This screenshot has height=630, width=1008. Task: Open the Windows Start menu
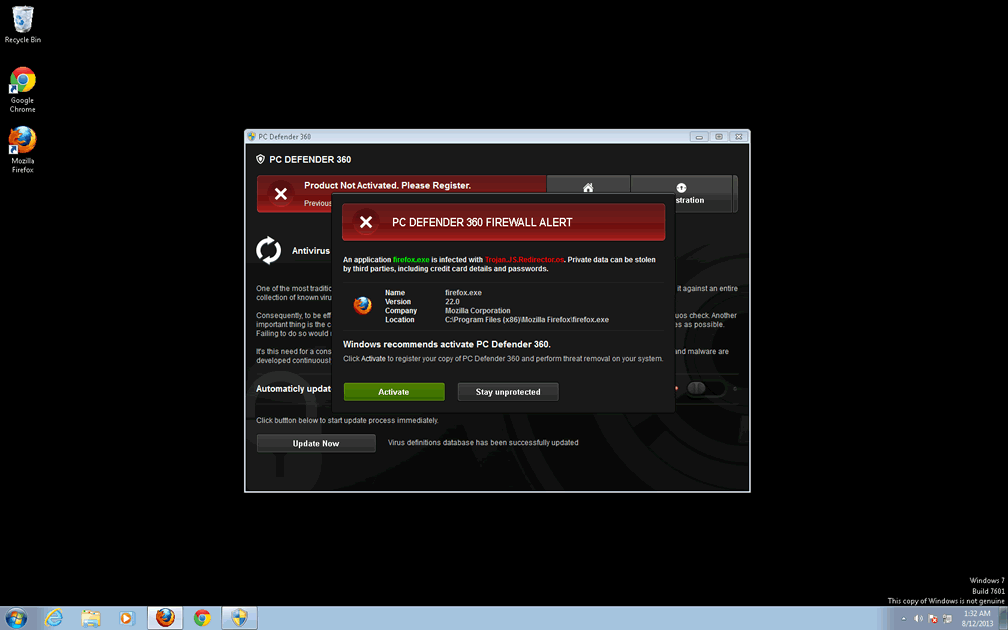point(16,617)
